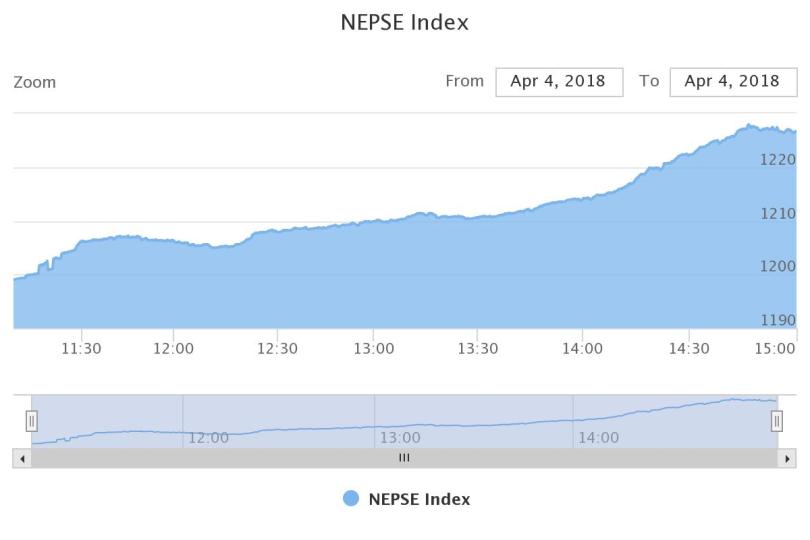This screenshot has height=540, width=810.
Task: Select the From date input field
Action: coord(559,82)
